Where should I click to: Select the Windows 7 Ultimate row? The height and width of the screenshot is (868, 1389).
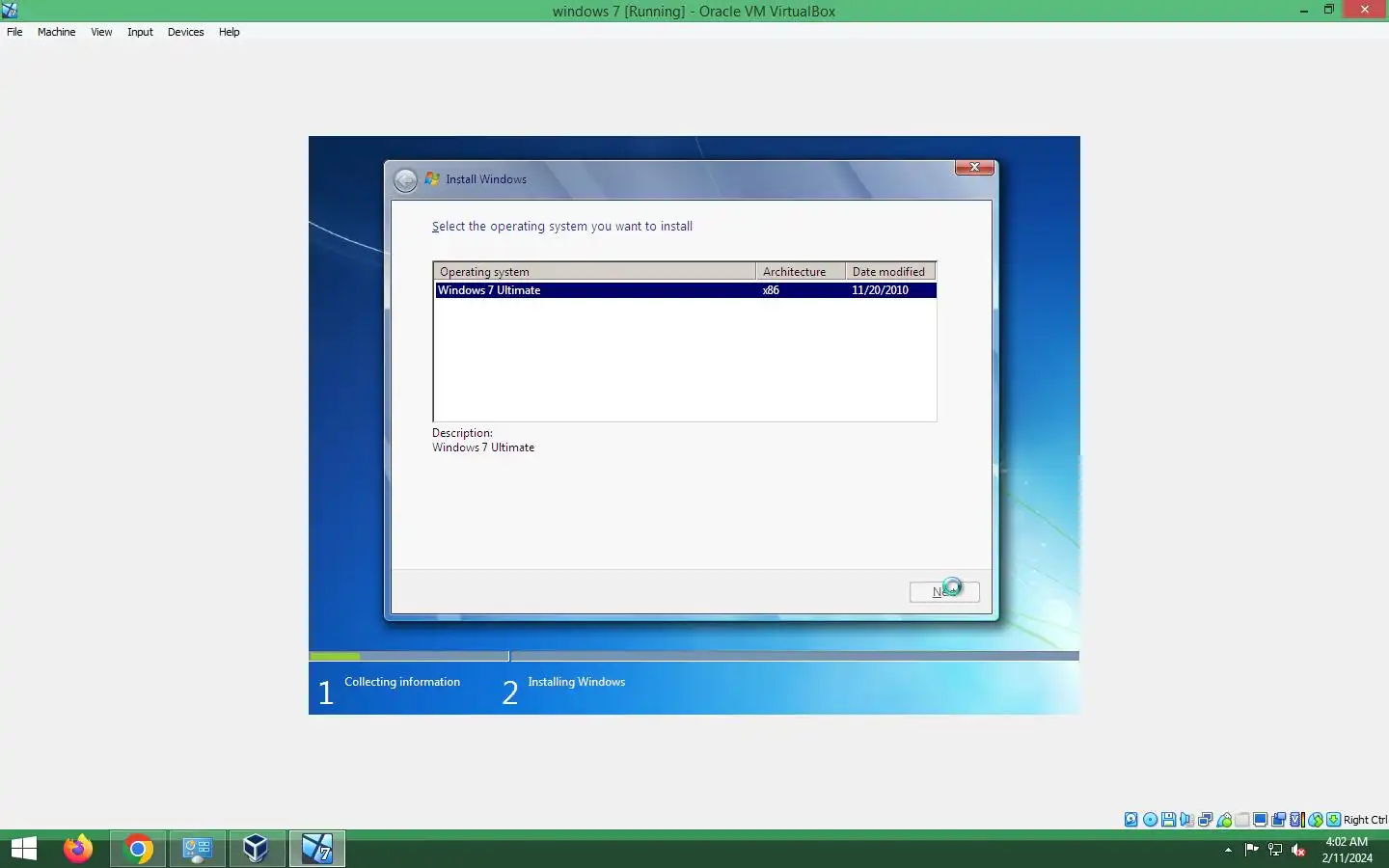pos(685,290)
